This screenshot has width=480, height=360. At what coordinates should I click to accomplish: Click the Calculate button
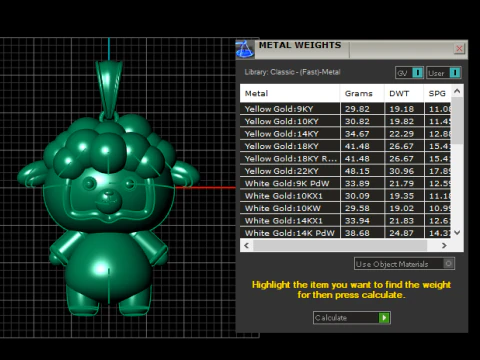[352, 318]
